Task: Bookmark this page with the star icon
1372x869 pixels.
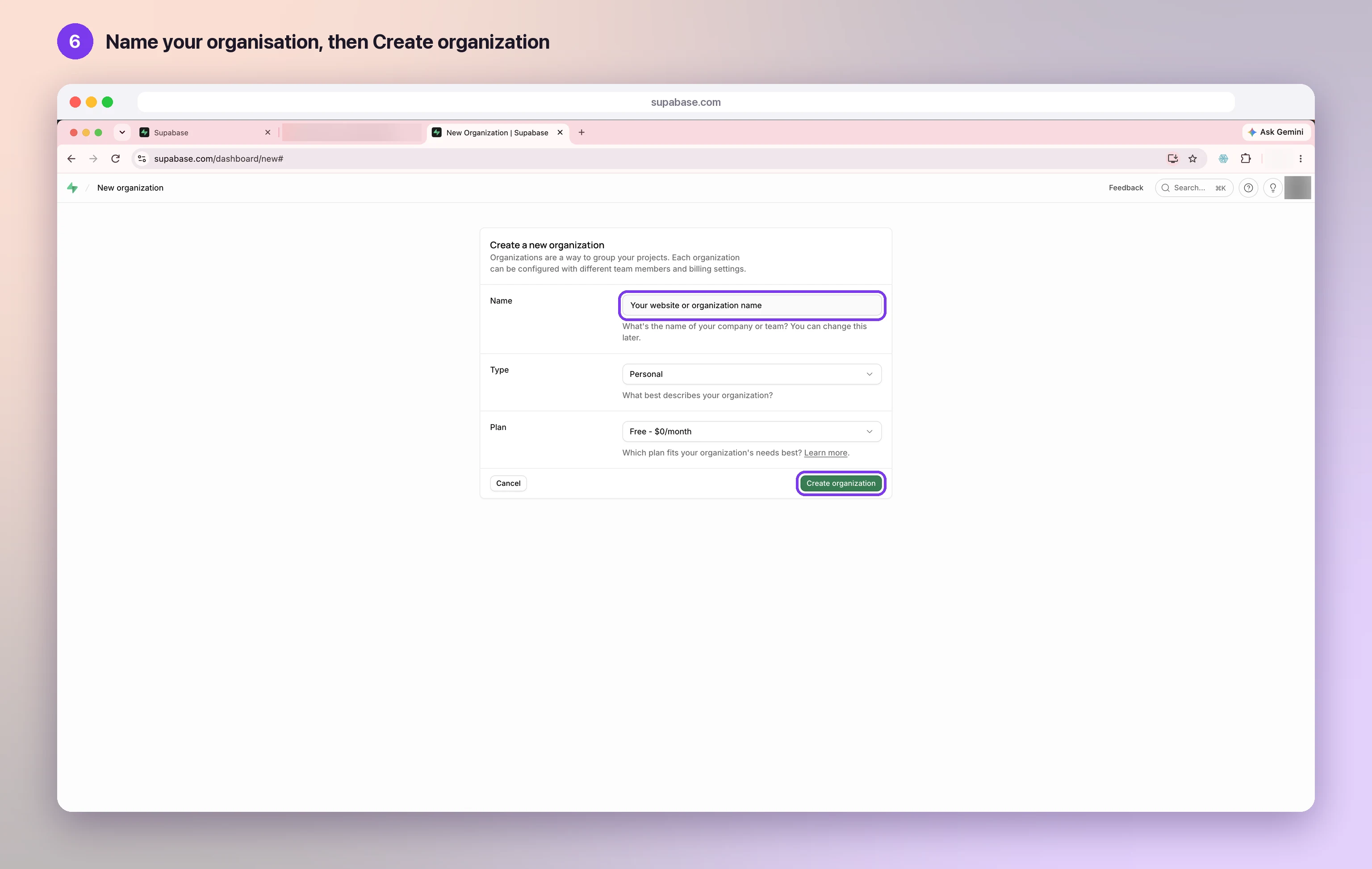Action: [x=1192, y=159]
